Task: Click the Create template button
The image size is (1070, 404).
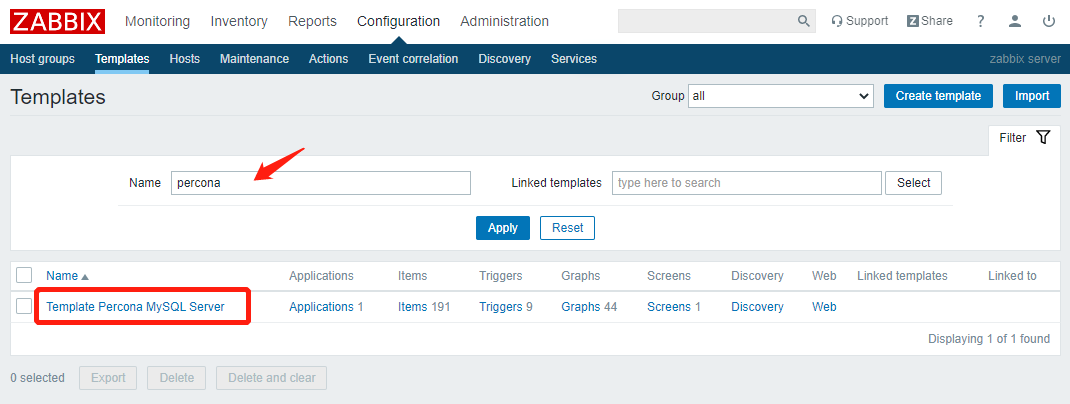Action: [x=938, y=96]
